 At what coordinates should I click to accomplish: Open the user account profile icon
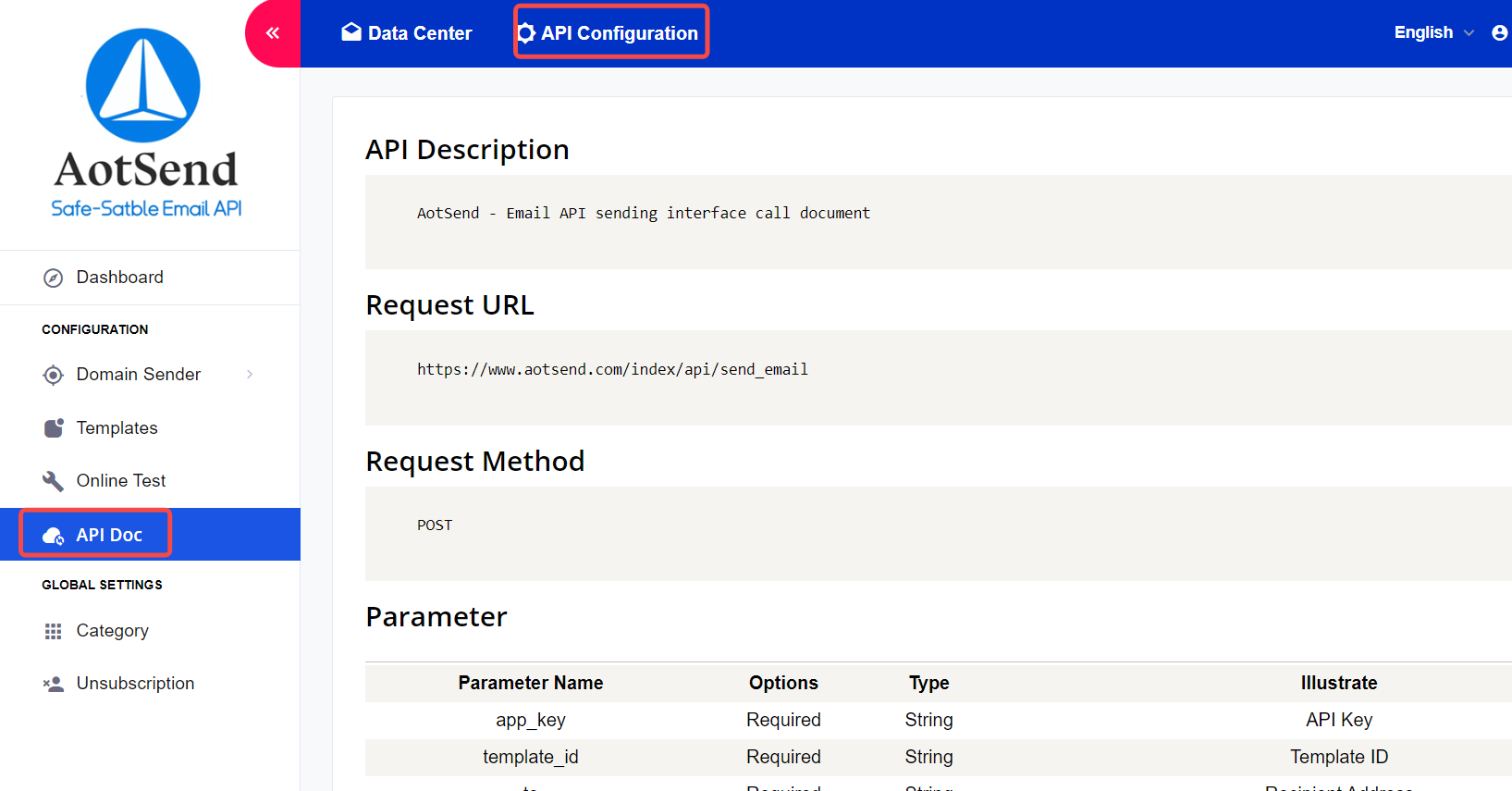(x=1500, y=33)
